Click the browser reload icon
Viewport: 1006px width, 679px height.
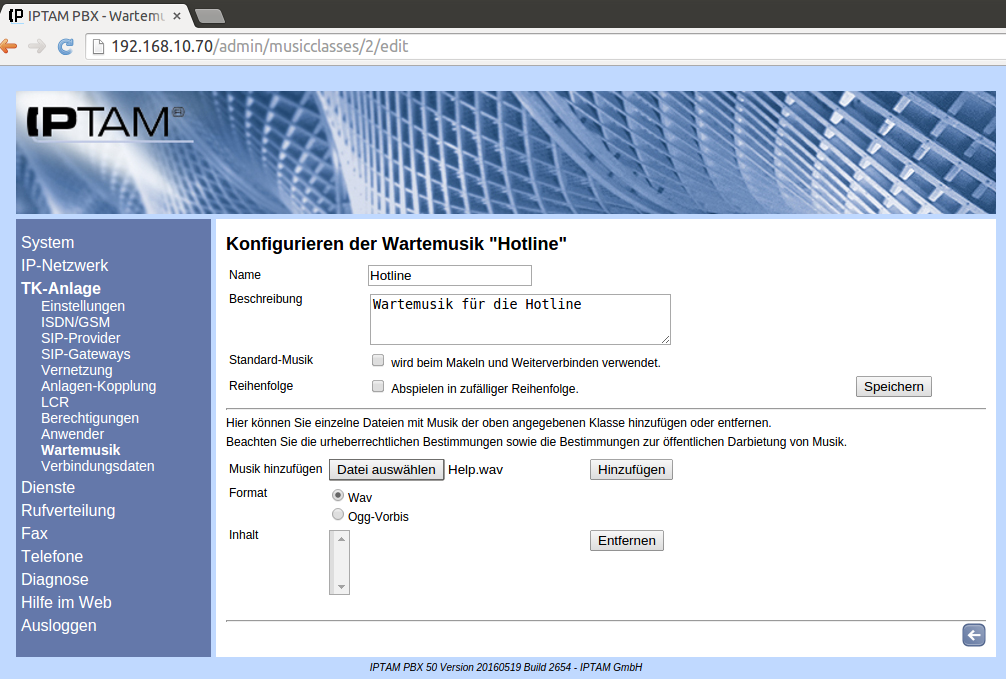pos(66,47)
